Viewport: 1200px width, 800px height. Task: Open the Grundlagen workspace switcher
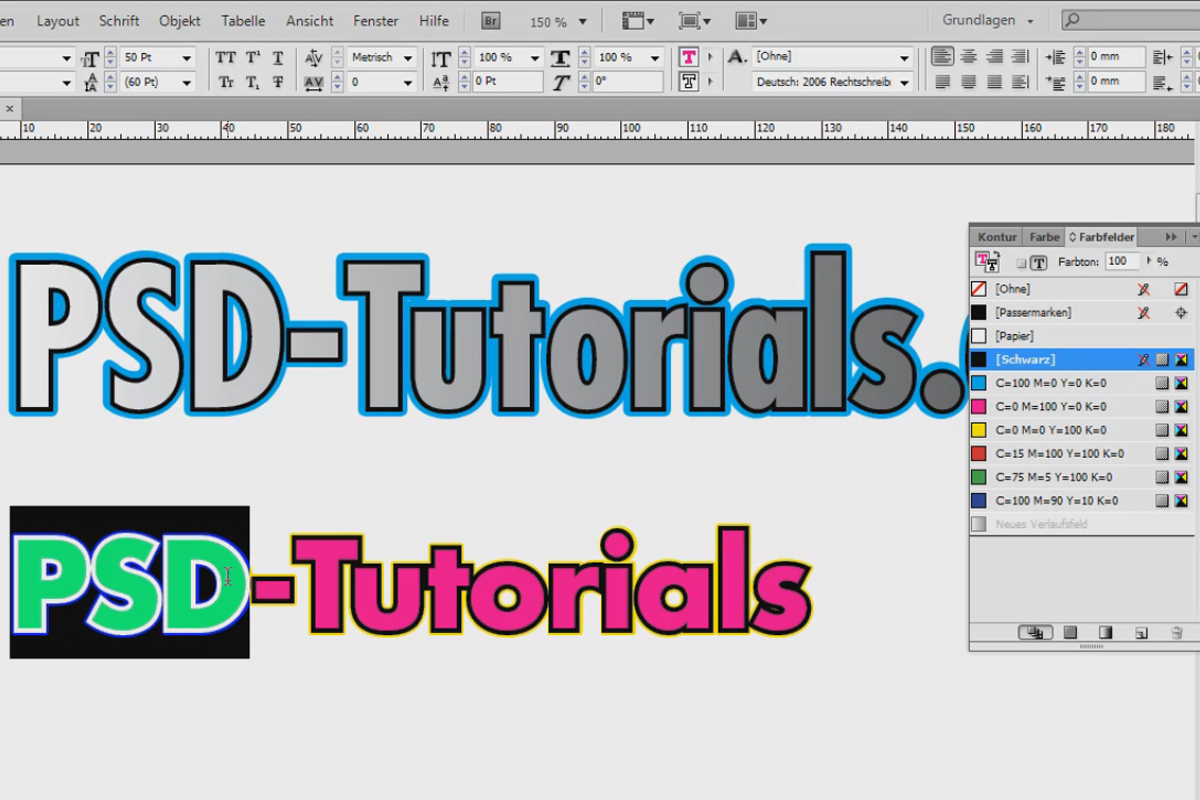(988, 20)
